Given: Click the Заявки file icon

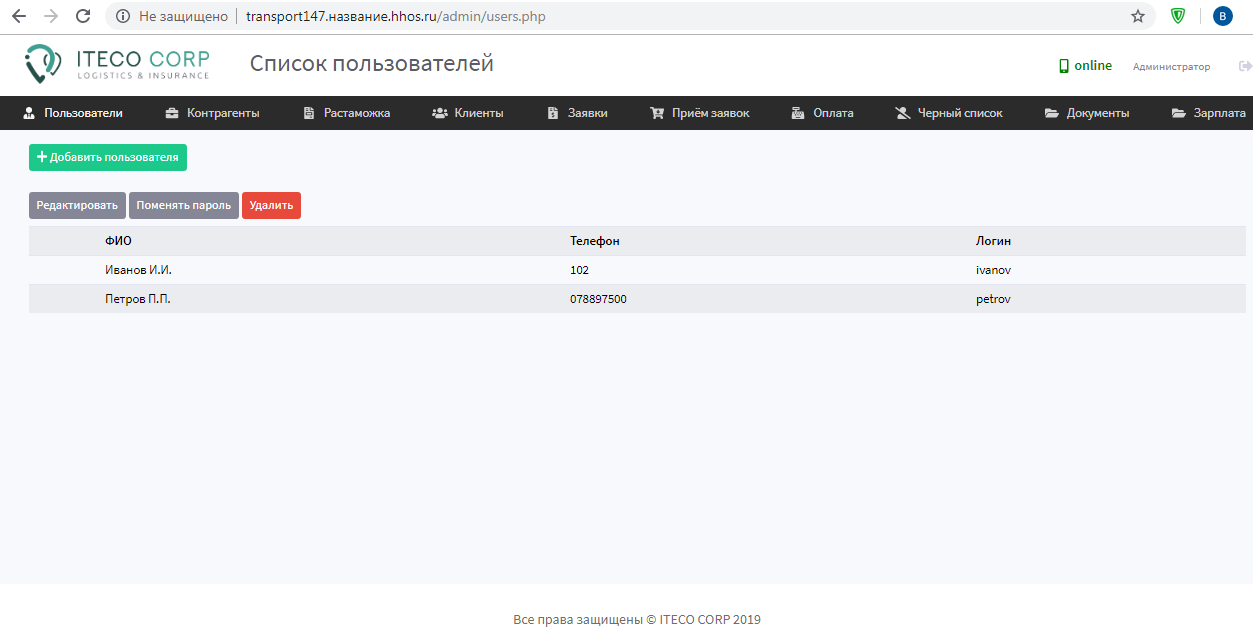Looking at the screenshot, I should (553, 113).
